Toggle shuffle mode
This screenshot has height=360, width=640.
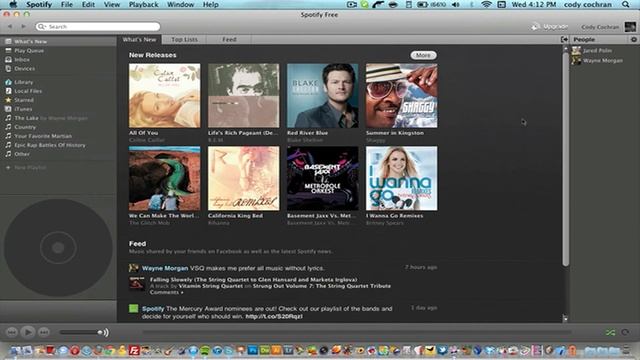(610, 333)
